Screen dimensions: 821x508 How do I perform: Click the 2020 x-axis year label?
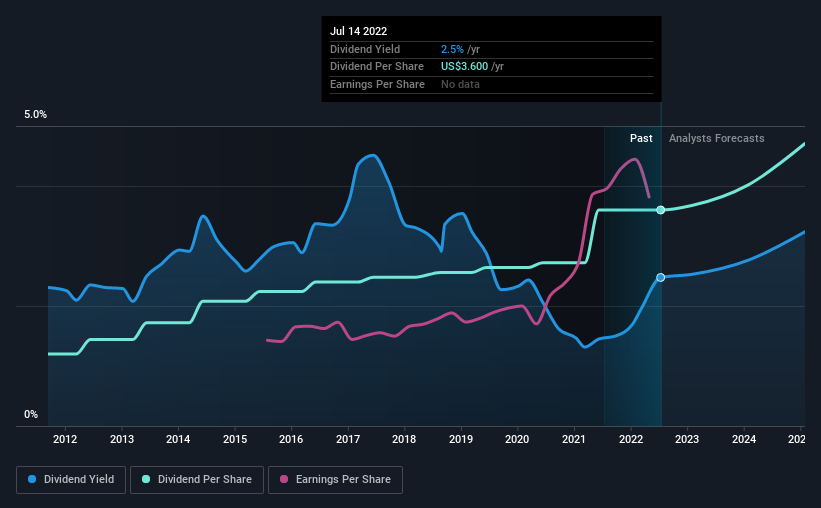pos(517,439)
